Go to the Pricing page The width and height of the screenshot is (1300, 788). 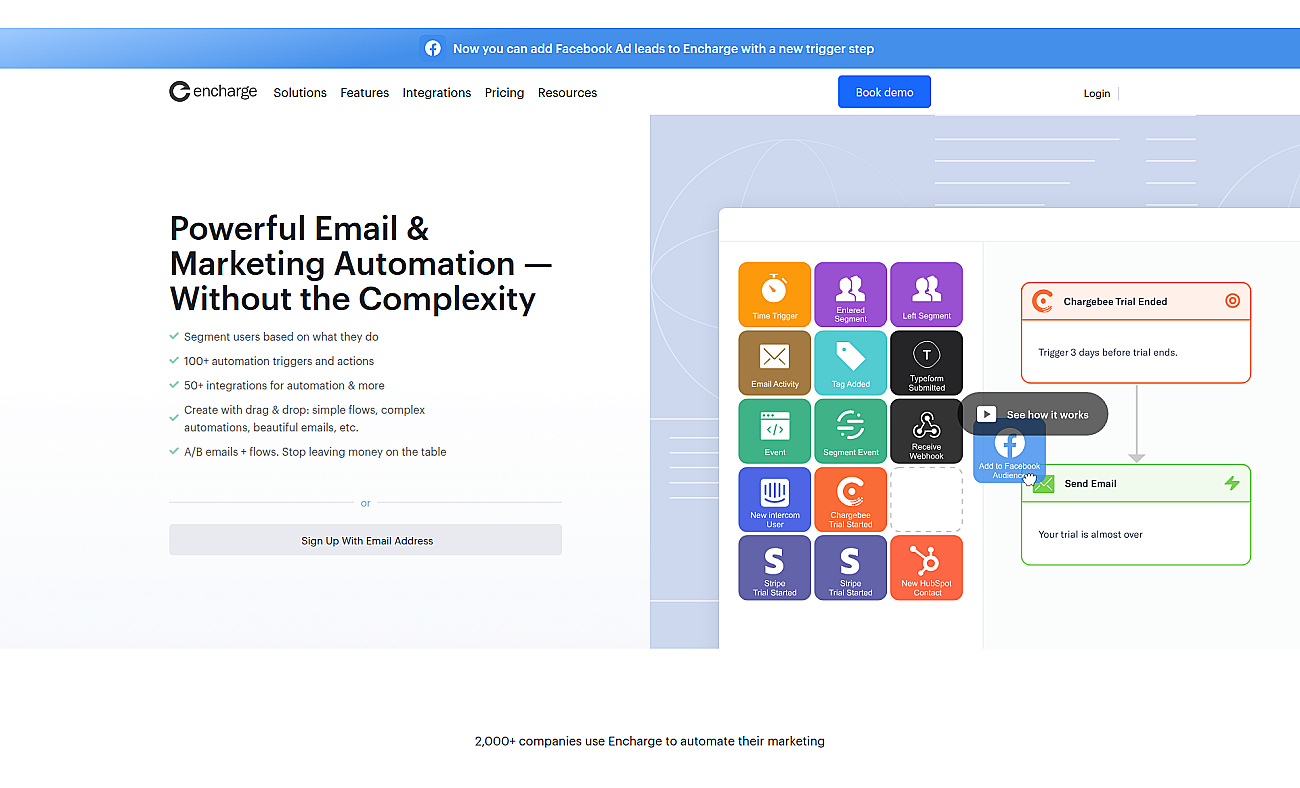click(504, 92)
